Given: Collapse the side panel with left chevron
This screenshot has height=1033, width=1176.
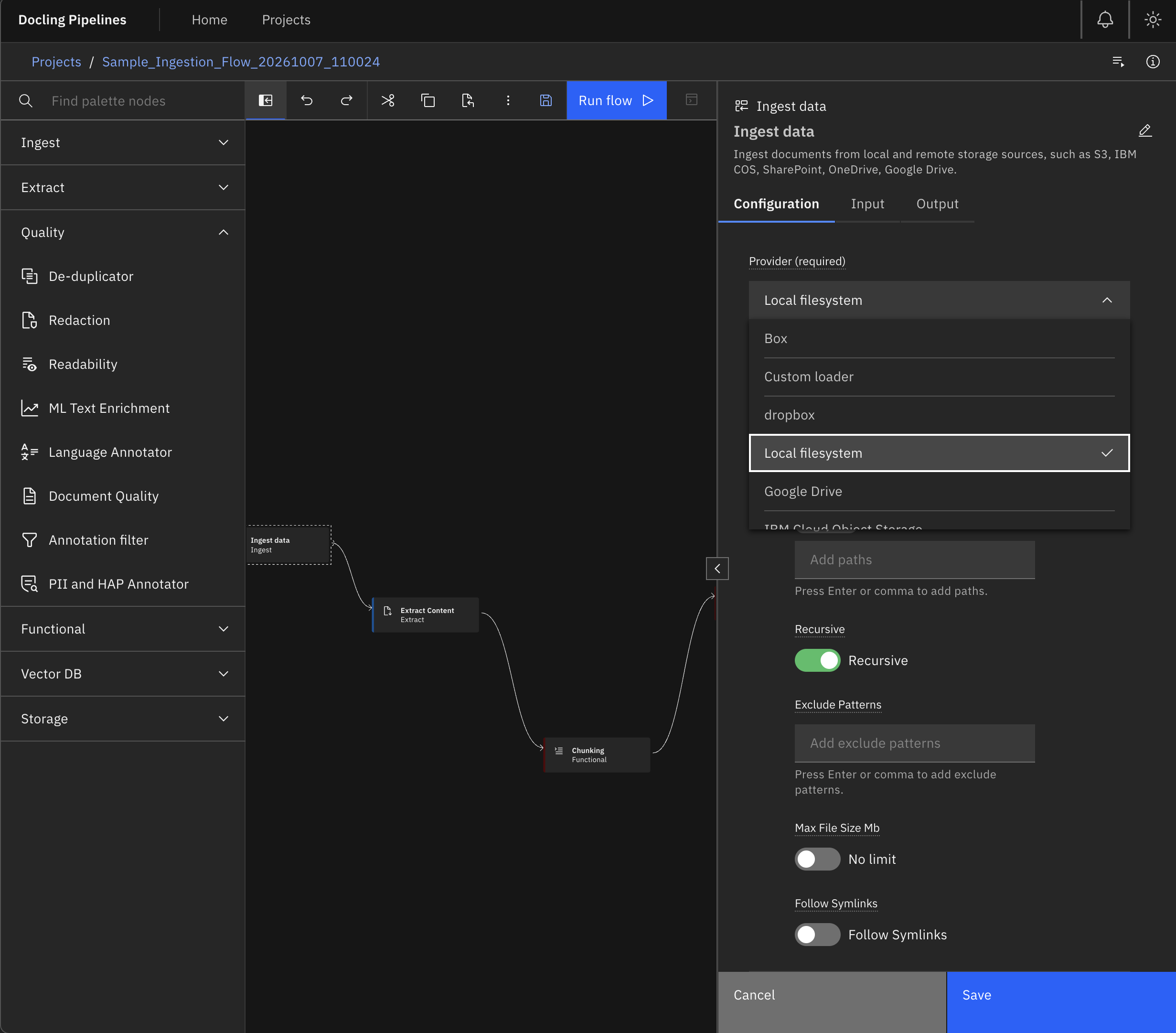Looking at the screenshot, I should pos(717,569).
